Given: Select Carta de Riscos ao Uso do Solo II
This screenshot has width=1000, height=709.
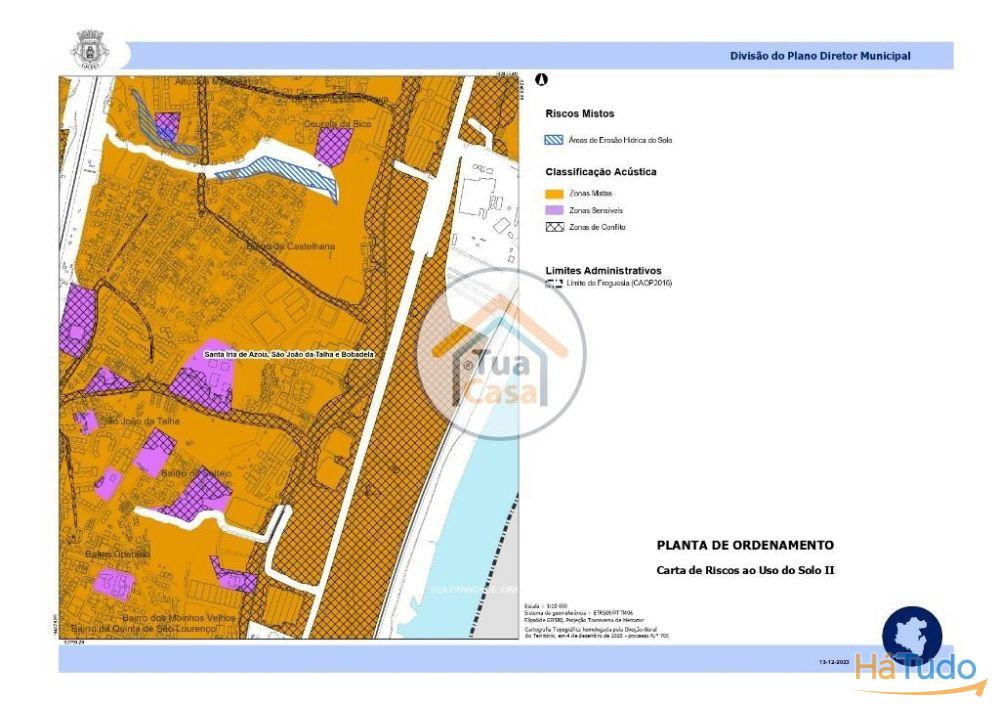Looking at the screenshot, I should coord(746,570).
